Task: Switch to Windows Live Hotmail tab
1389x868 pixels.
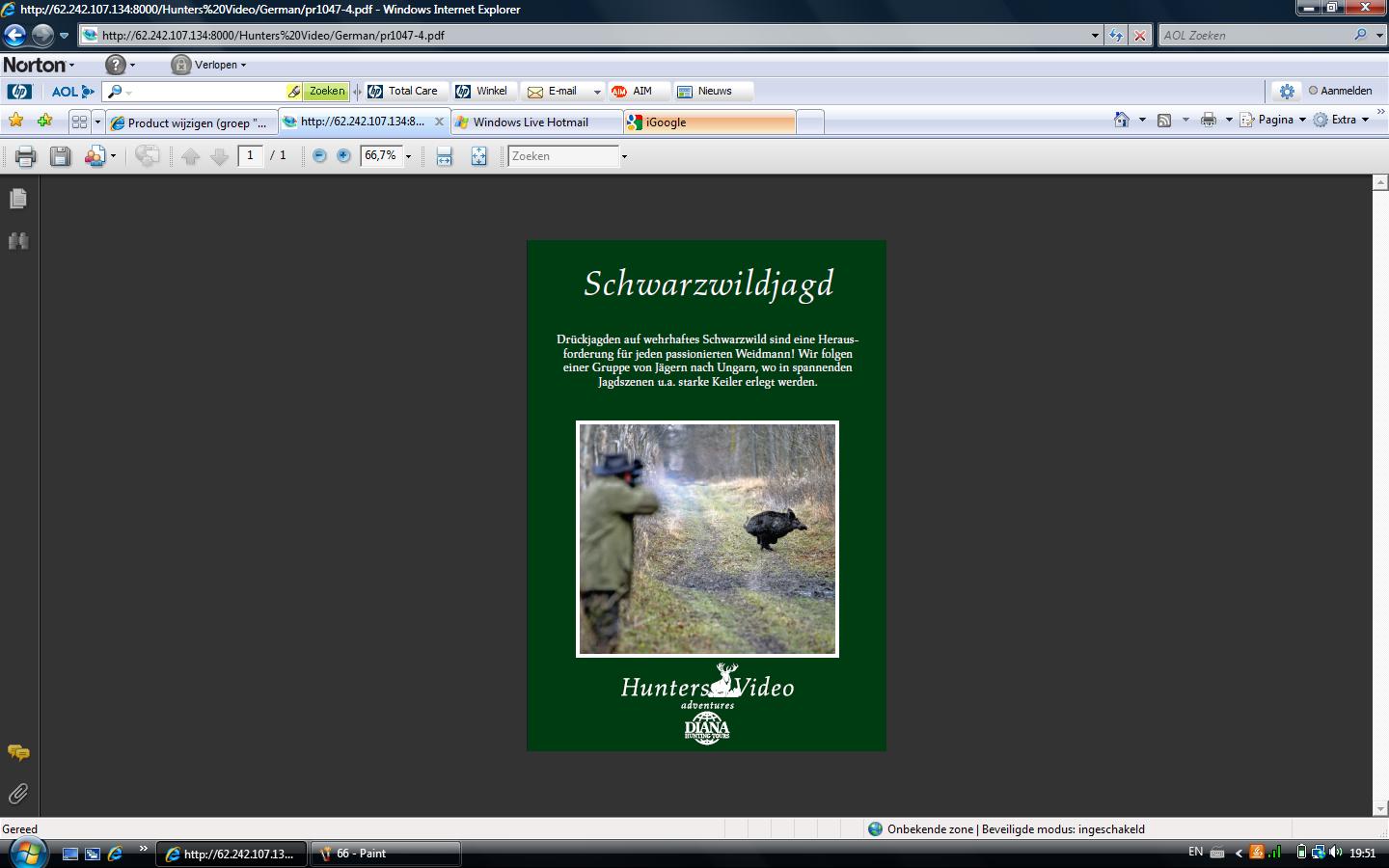Action: 537,122
